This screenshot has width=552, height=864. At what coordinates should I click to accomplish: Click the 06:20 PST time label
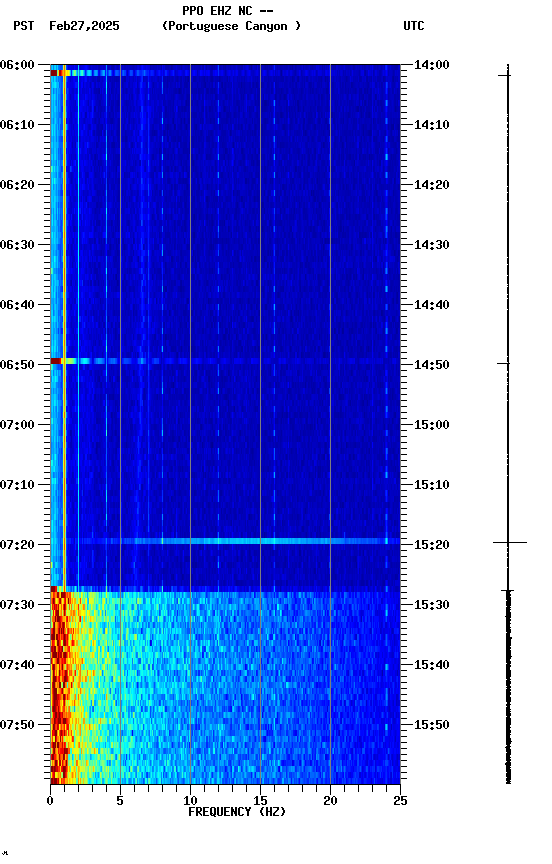pyautogui.click(x=17, y=185)
